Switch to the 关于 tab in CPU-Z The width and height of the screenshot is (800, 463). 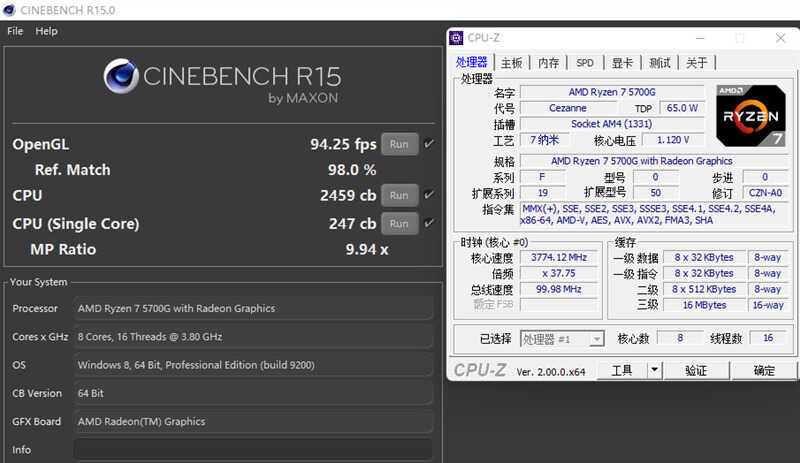(696, 63)
